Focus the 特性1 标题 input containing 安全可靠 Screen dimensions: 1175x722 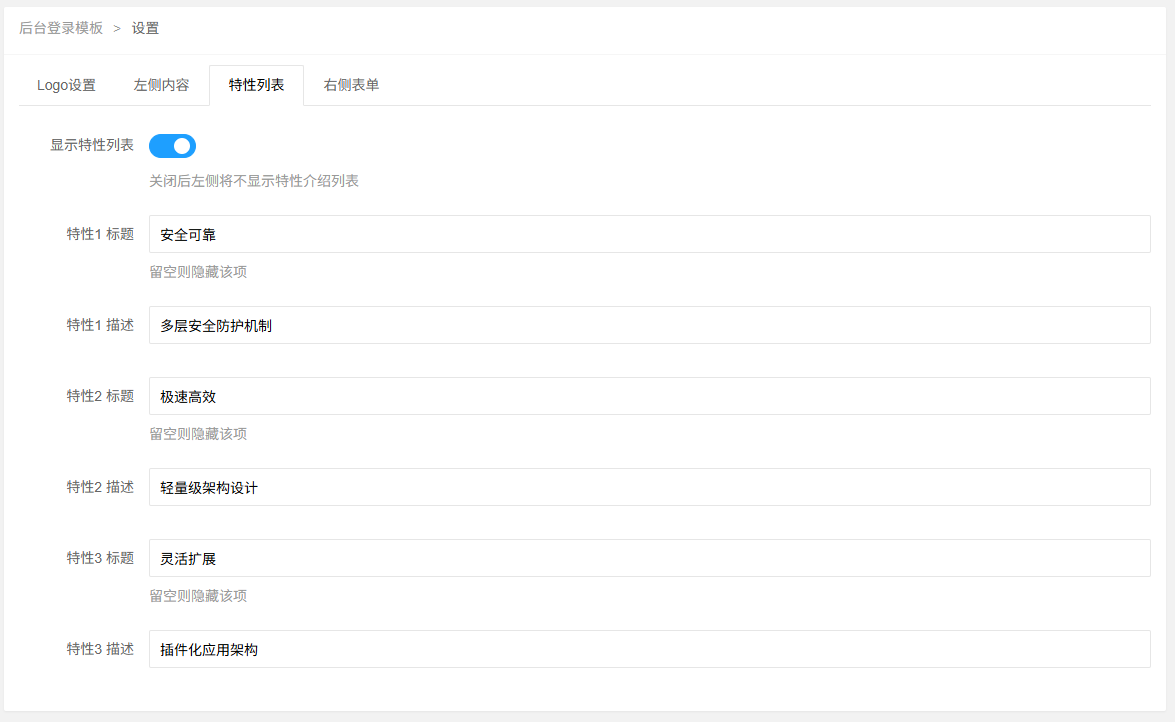coord(649,235)
